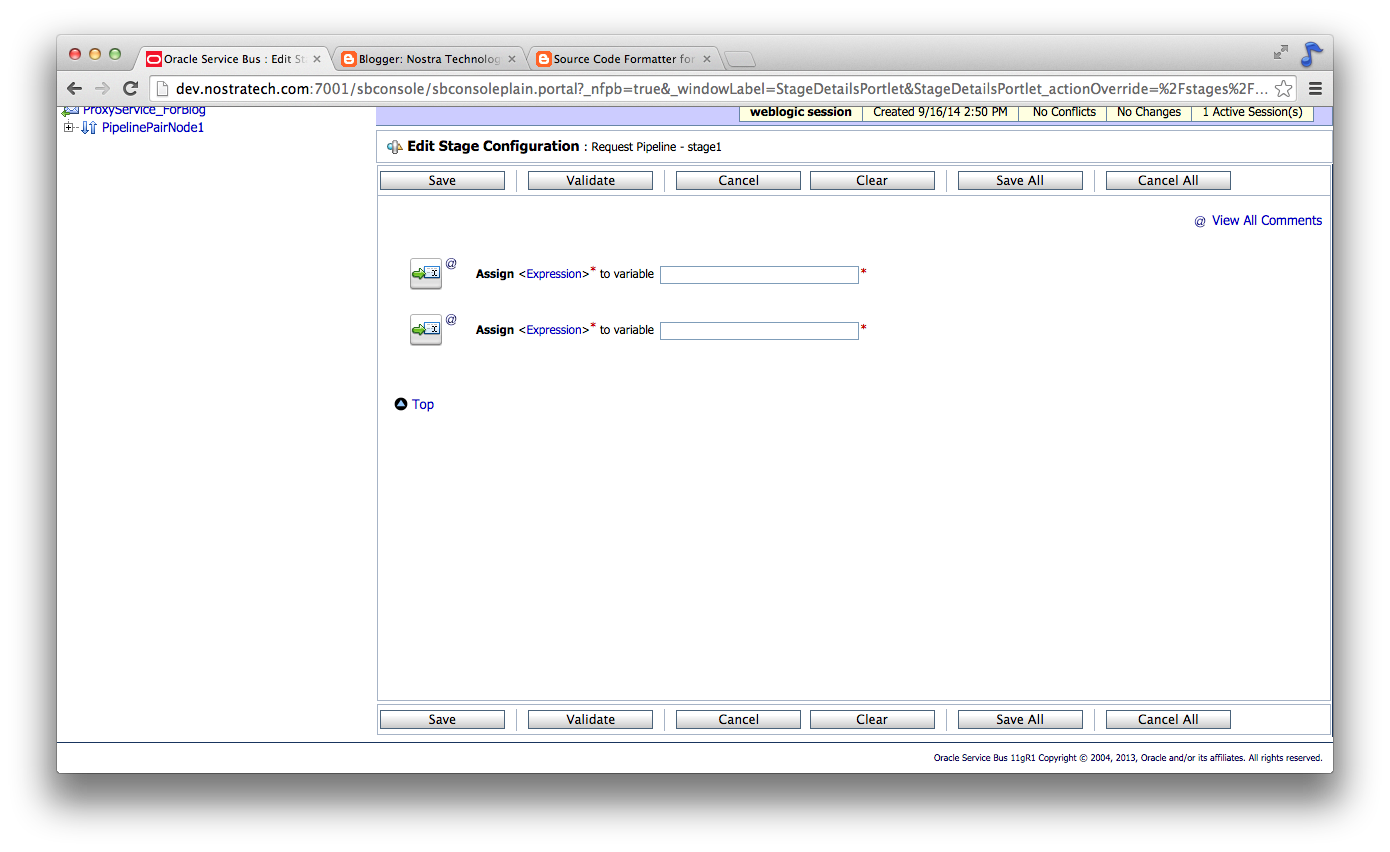Select PipelinePairNode1 in the tree
Image resolution: width=1390 pixels, height=852 pixels.
(153, 128)
